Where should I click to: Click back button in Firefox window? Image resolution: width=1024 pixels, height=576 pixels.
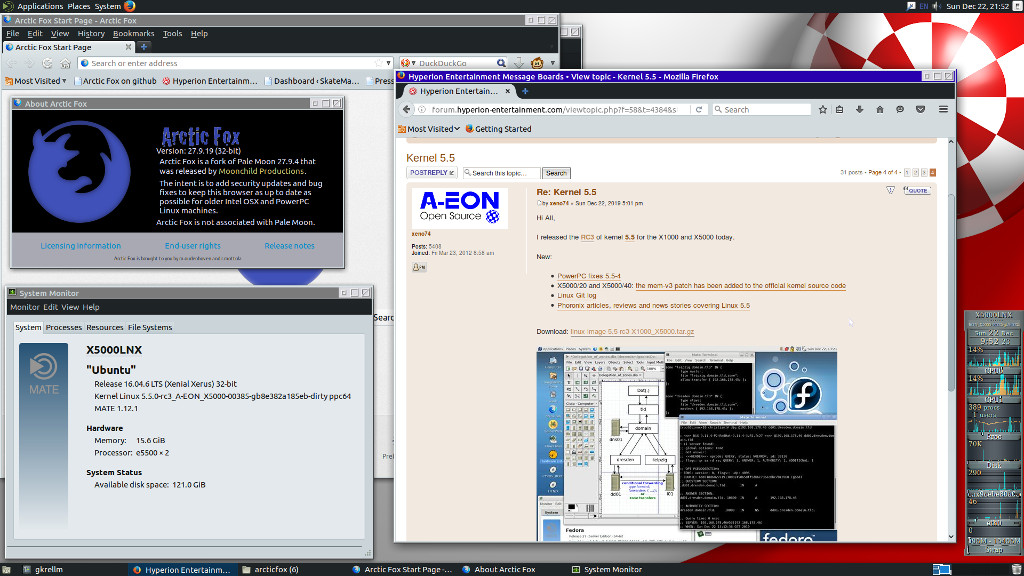[x=406, y=110]
